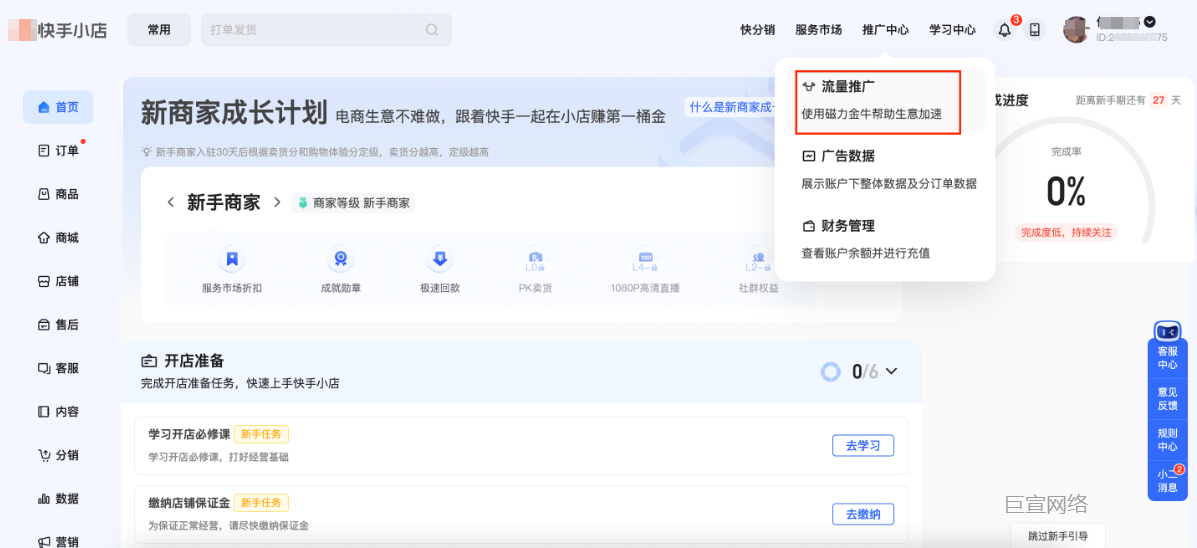Click 去学习 button for 学习开店必修课

pyautogui.click(x=863, y=446)
